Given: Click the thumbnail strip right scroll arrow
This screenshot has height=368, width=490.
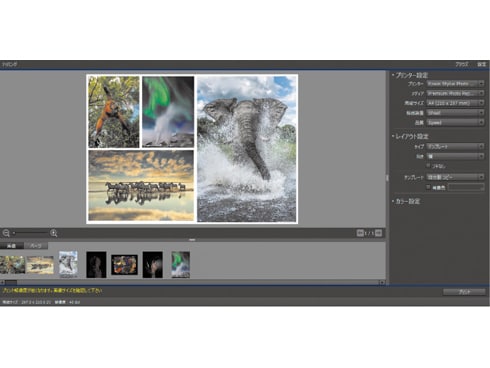Looking at the screenshot, I should click(x=382, y=282).
